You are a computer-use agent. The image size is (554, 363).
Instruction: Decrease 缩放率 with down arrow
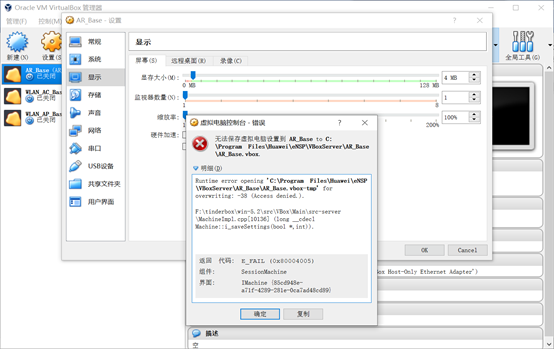click(474, 119)
